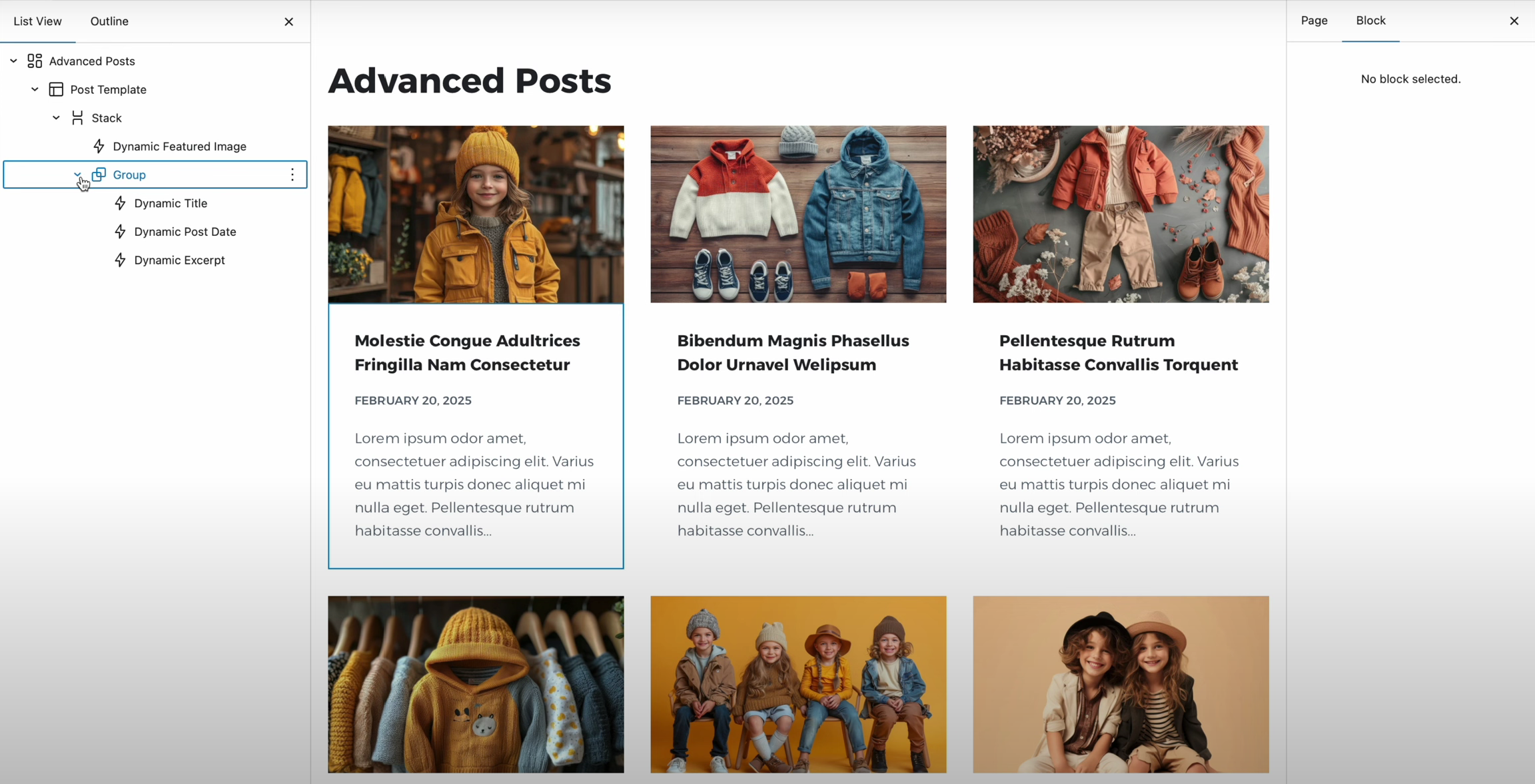Collapse the Stack tree item

coord(56,118)
